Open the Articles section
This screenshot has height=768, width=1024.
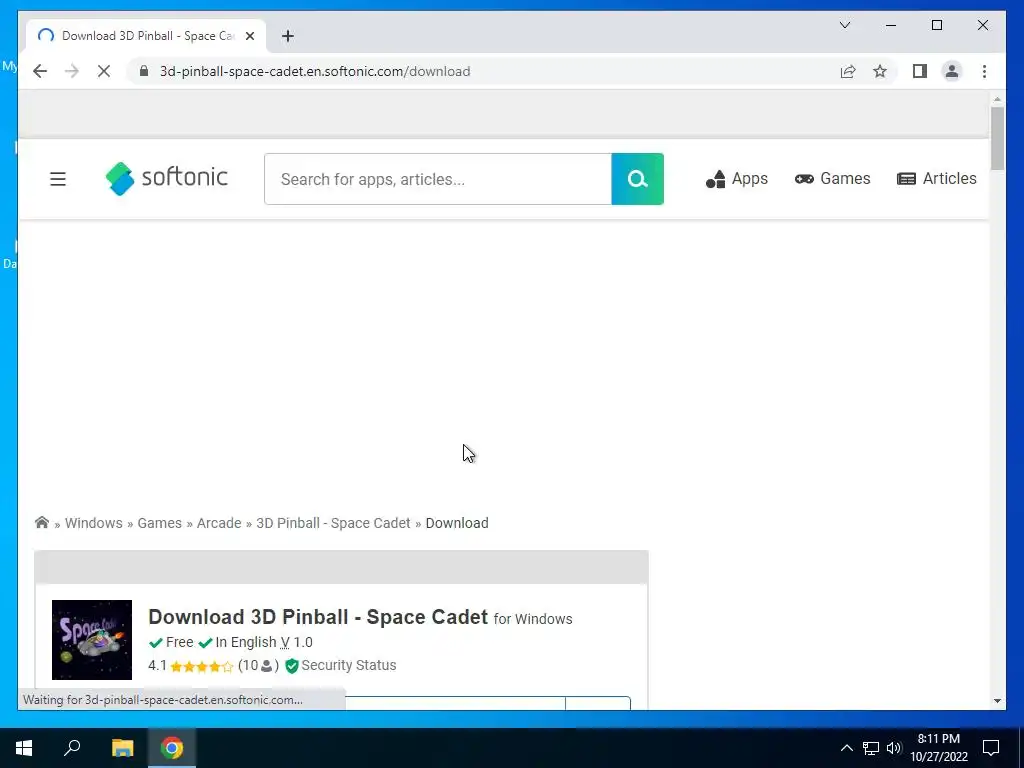[x=936, y=178]
